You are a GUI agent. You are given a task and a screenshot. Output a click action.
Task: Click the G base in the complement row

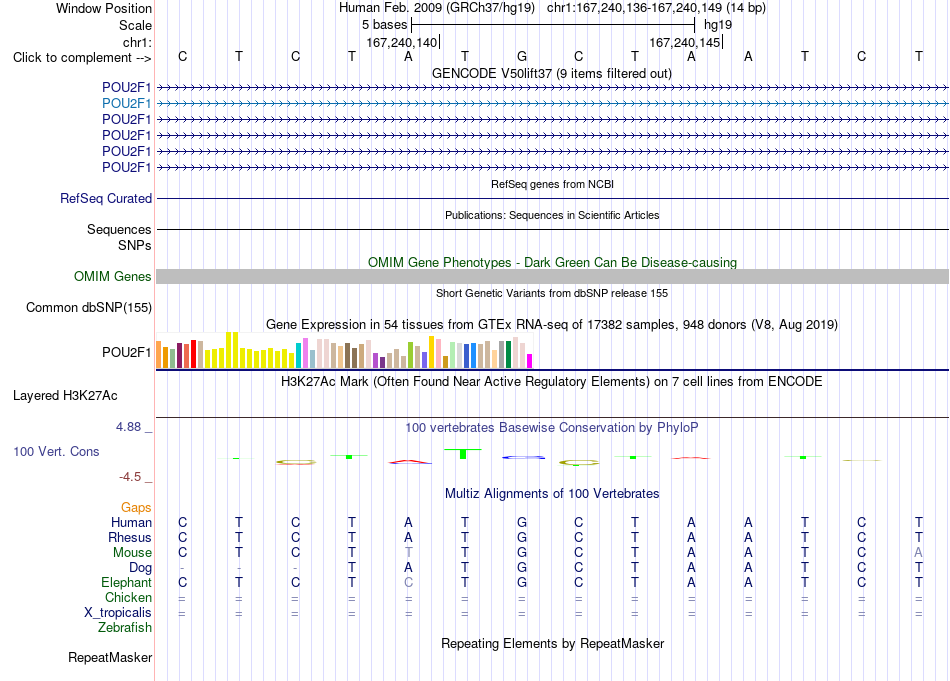pyautogui.click(x=522, y=57)
